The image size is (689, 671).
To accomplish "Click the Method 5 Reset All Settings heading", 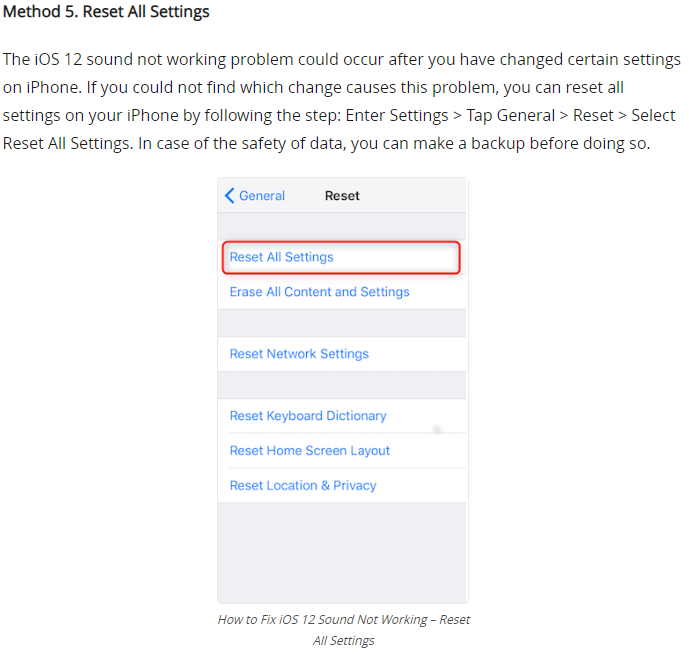I will point(106,12).
